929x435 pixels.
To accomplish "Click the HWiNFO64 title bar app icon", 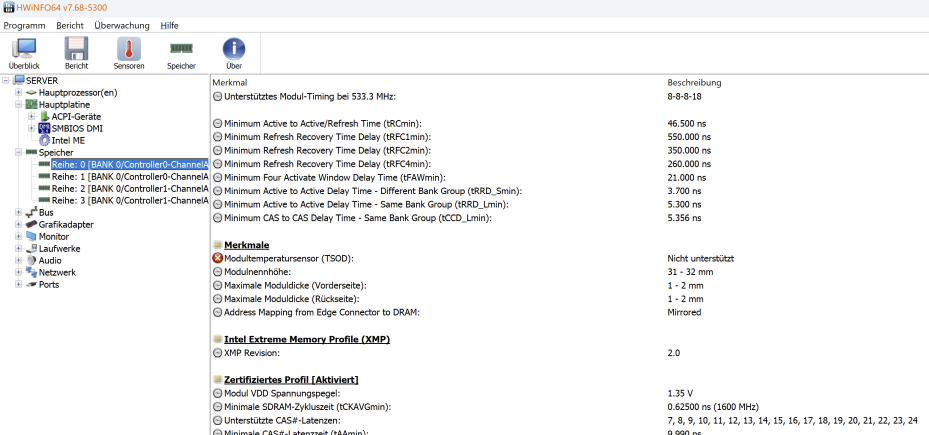I will coord(9,8).
